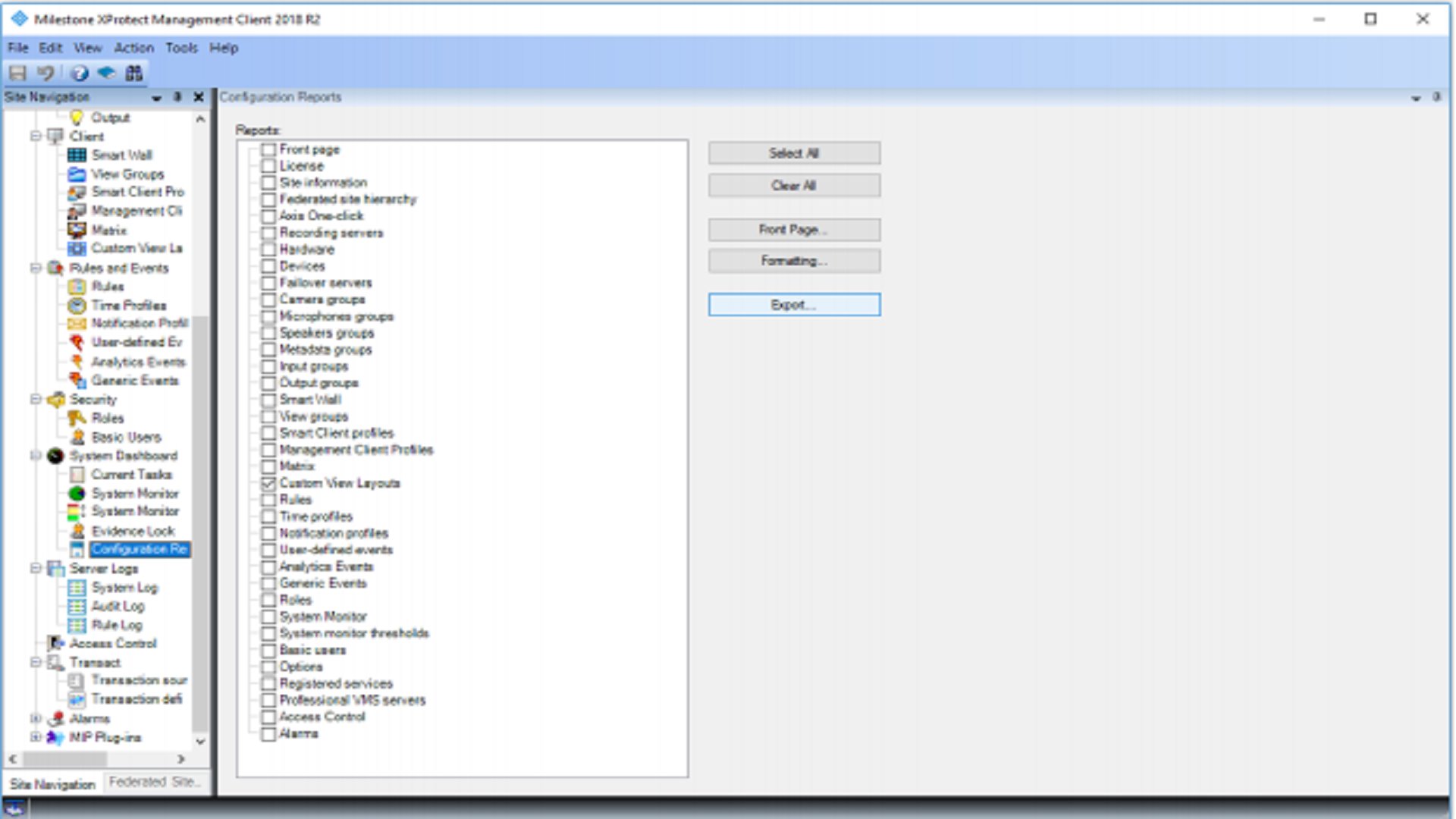Screen dimensions: 1456x819
Task: Tick the Recording servers checkbox
Action: (x=268, y=233)
